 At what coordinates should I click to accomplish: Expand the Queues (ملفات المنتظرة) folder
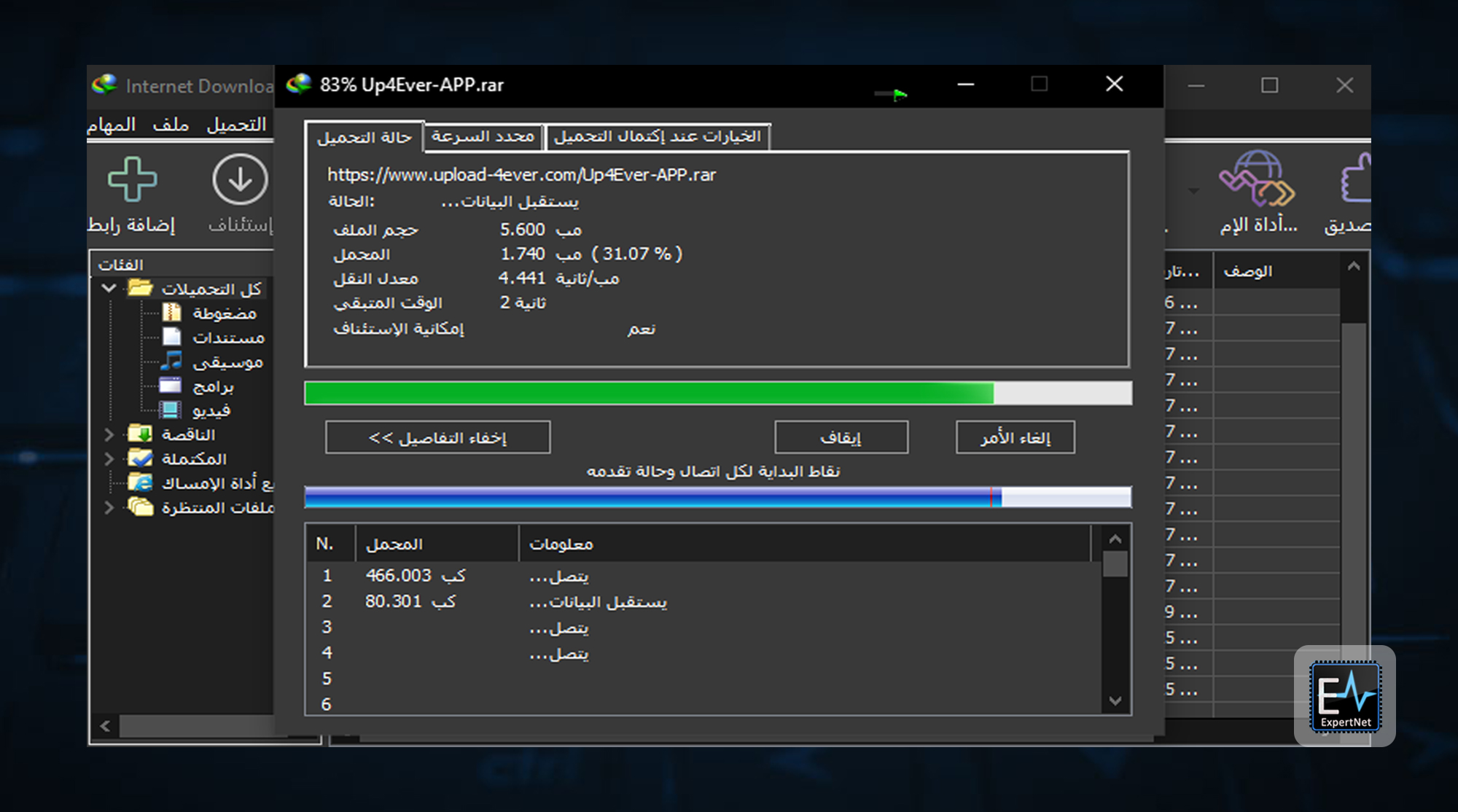click(109, 507)
